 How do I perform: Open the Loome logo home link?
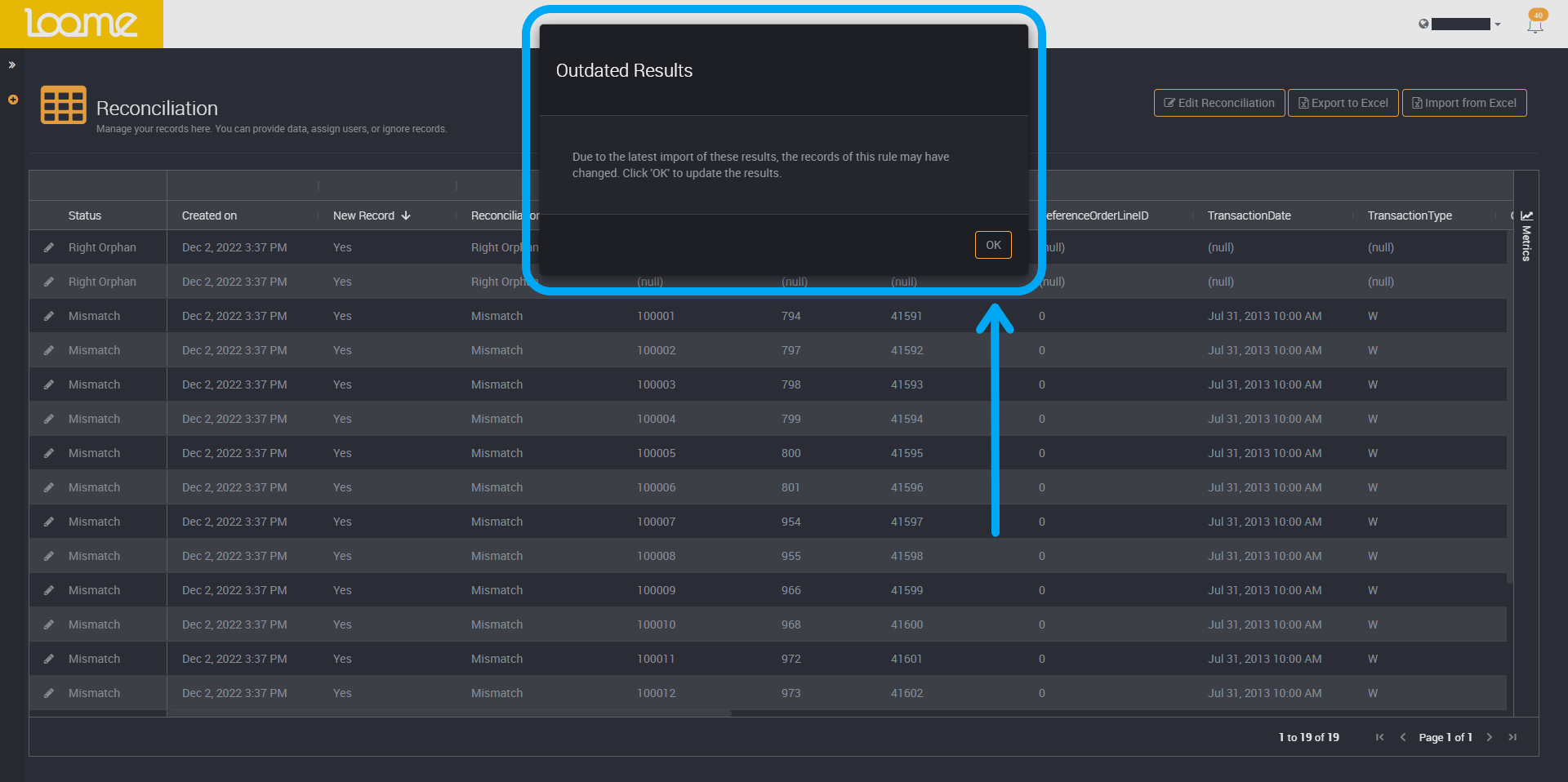coord(81,24)
